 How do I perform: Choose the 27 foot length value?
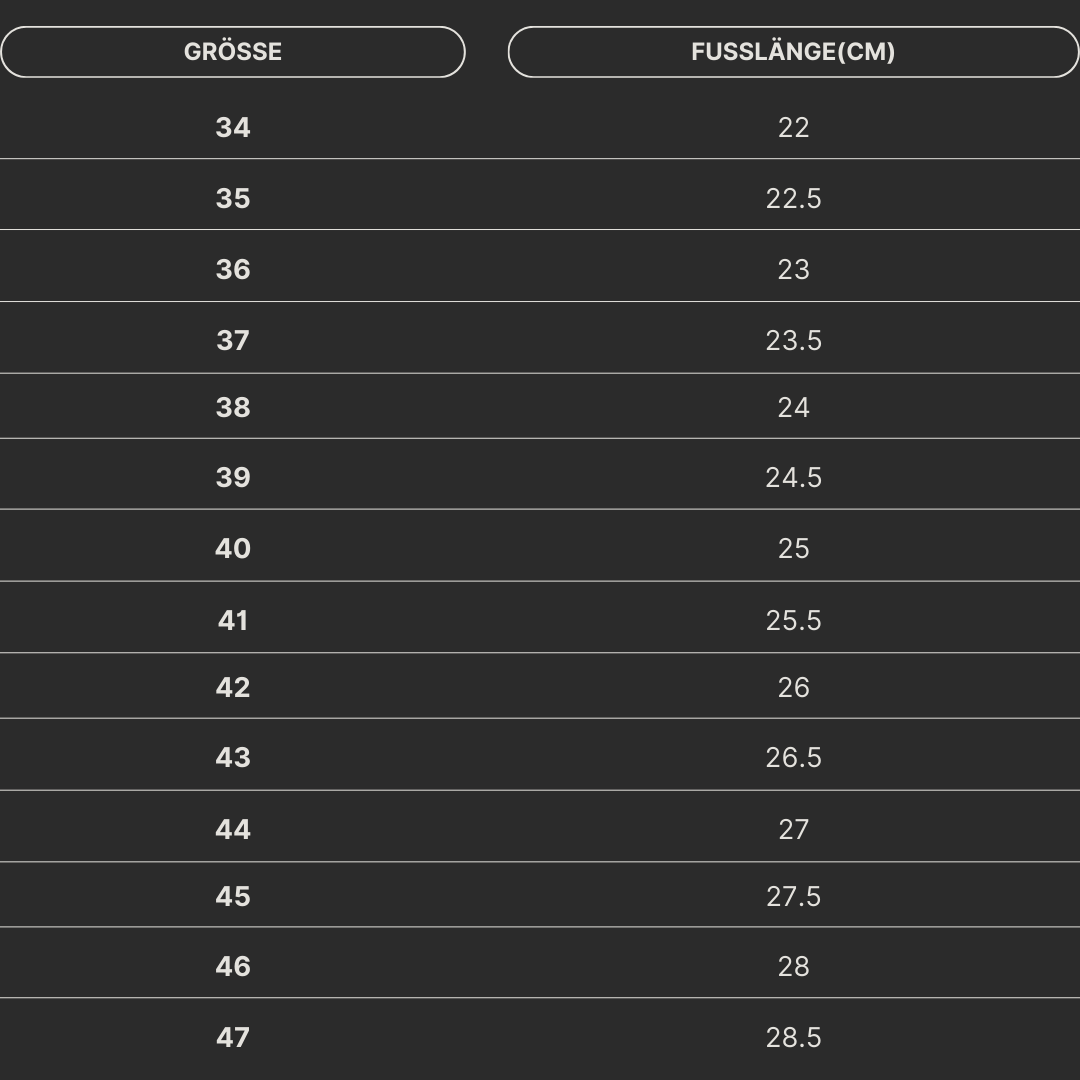point(793,830)
